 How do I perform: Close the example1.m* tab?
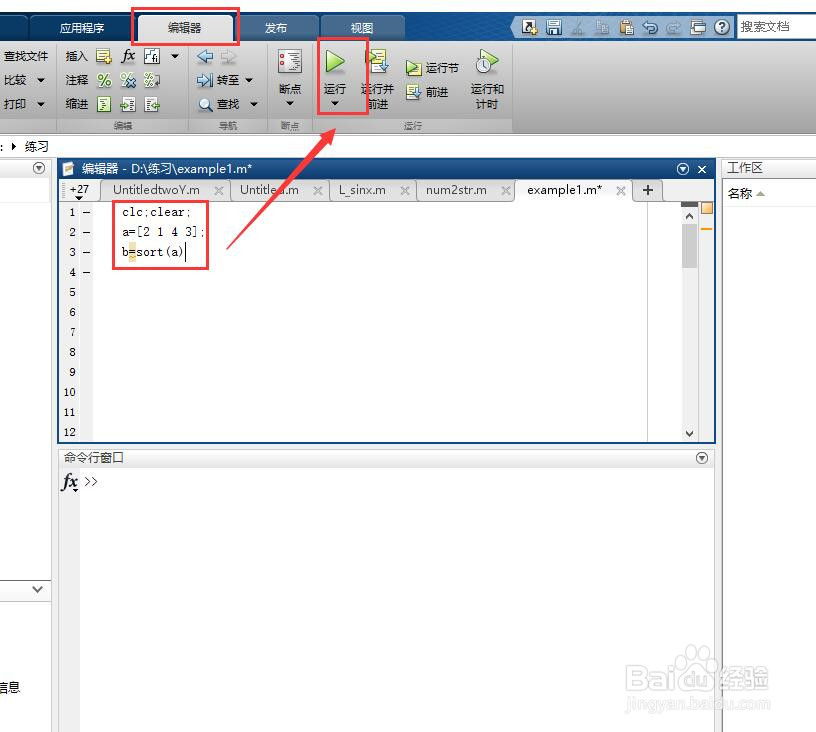(x=620, y=191)
